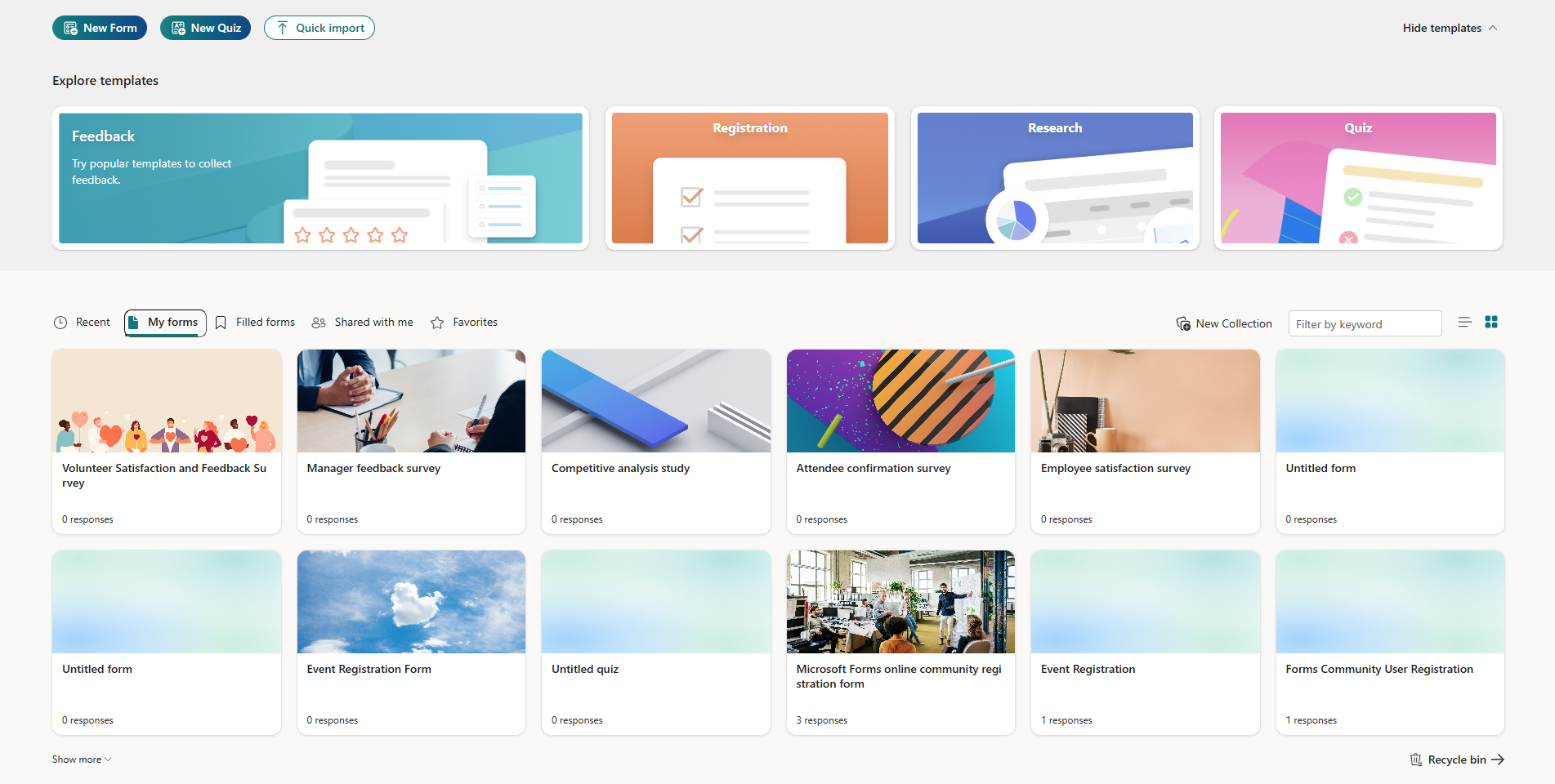Viewport: 1555px width, 784px height.
Task: Expand the Show more forms list
Action: (x=82, y=759)
